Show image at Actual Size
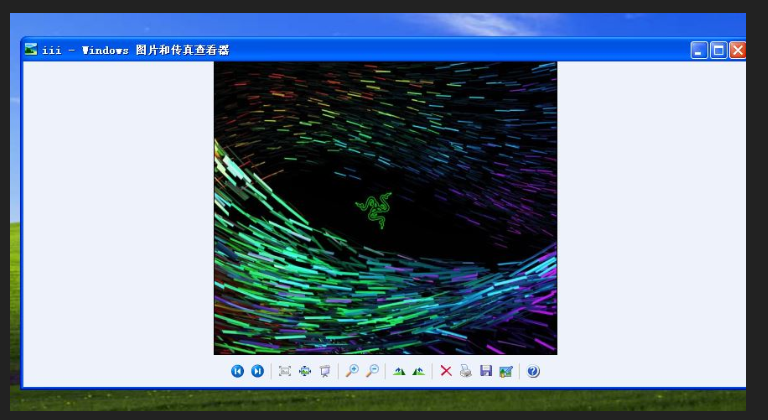The width and height of the screenshot is (768, 420). tap(305, 371)
